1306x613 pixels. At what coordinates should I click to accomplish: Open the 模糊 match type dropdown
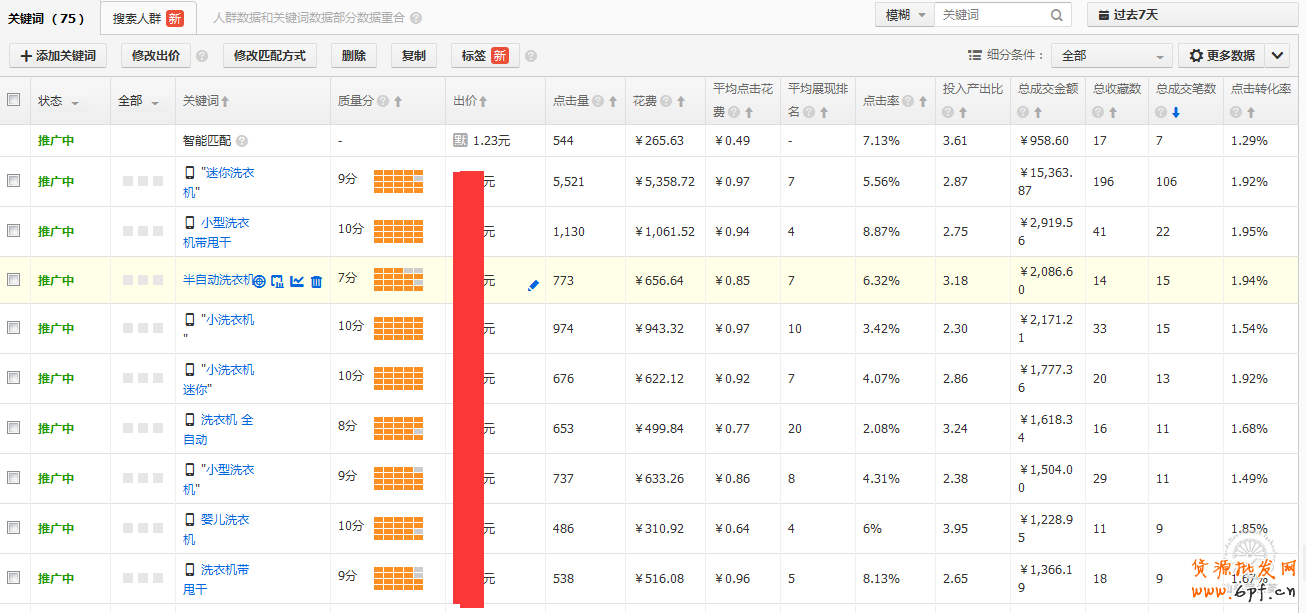(x=904, y=15)
